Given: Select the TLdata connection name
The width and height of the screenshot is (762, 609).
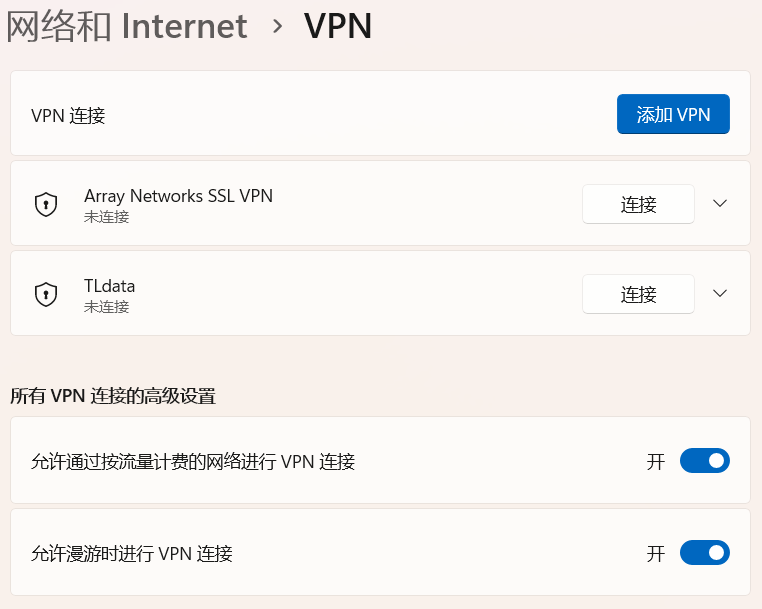Looking at the screenshot, I should coord(109,286).
